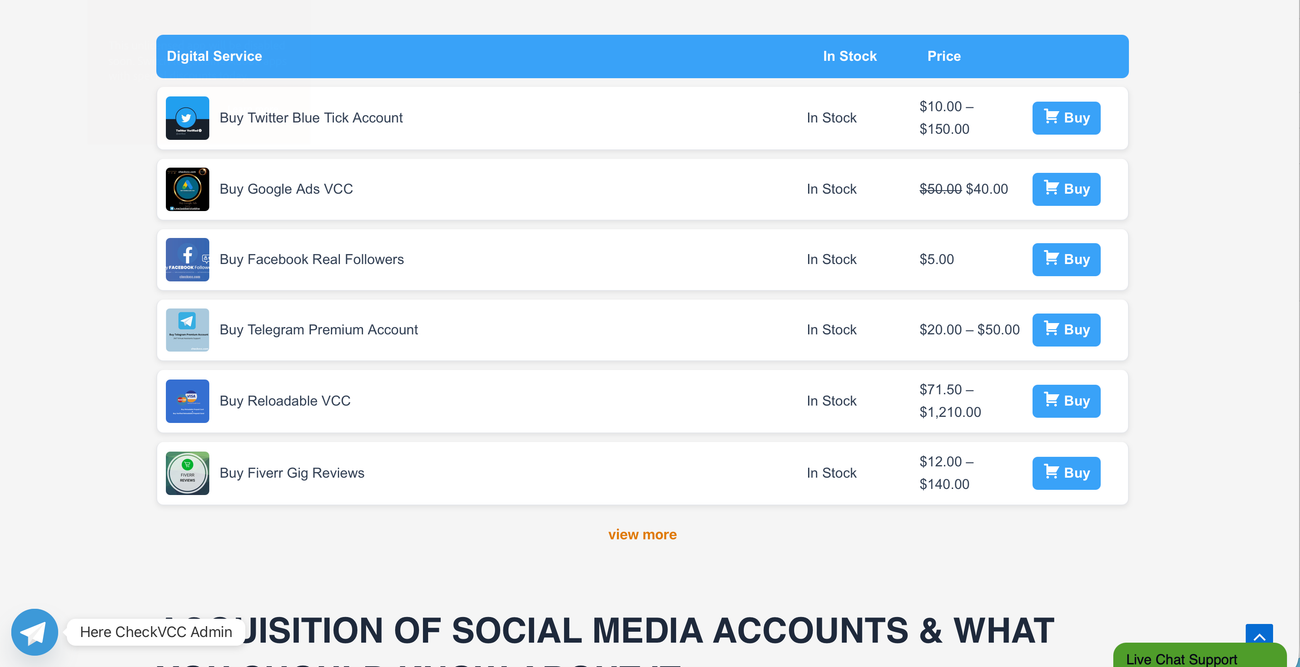Buy the Twitter Blue Tick Account
This screenshot has width=1300, height=667.
1066,118
